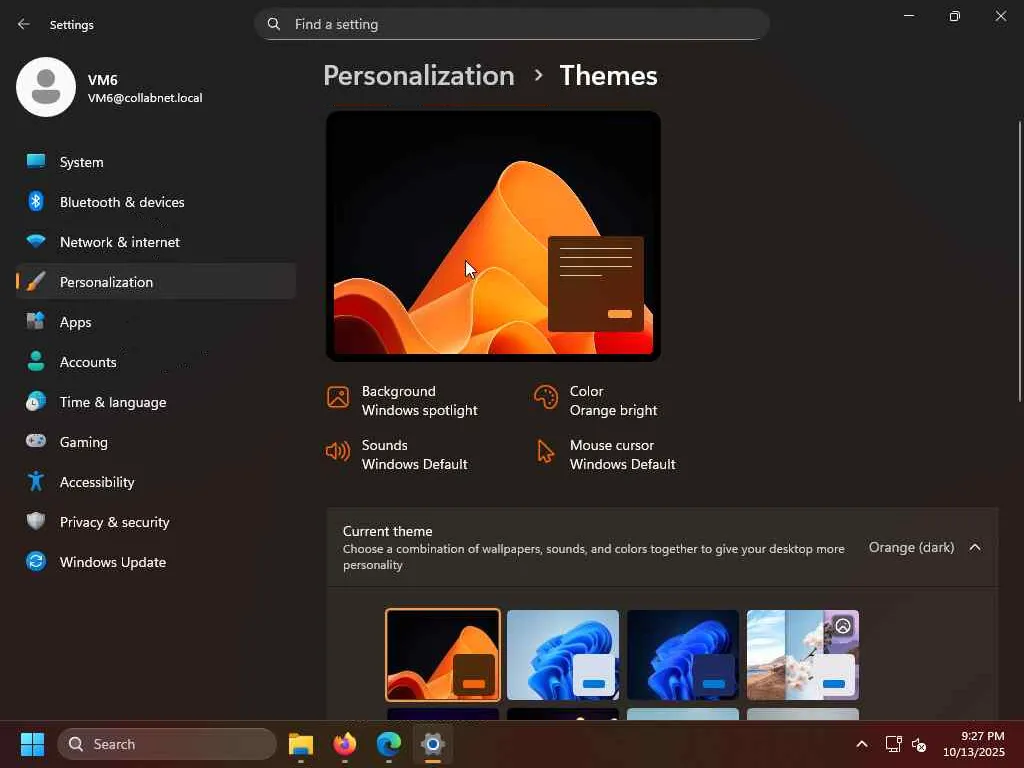This screenshot has height=768, width=1024.
Task: Collapse the Current theme section chevron
Action: [x=975, y=547]
